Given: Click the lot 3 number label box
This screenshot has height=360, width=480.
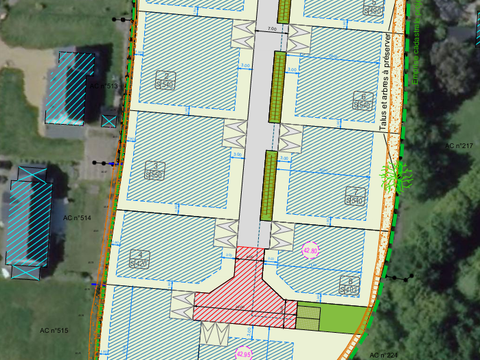Looking at the screenshot, I should tap(155, 170).
